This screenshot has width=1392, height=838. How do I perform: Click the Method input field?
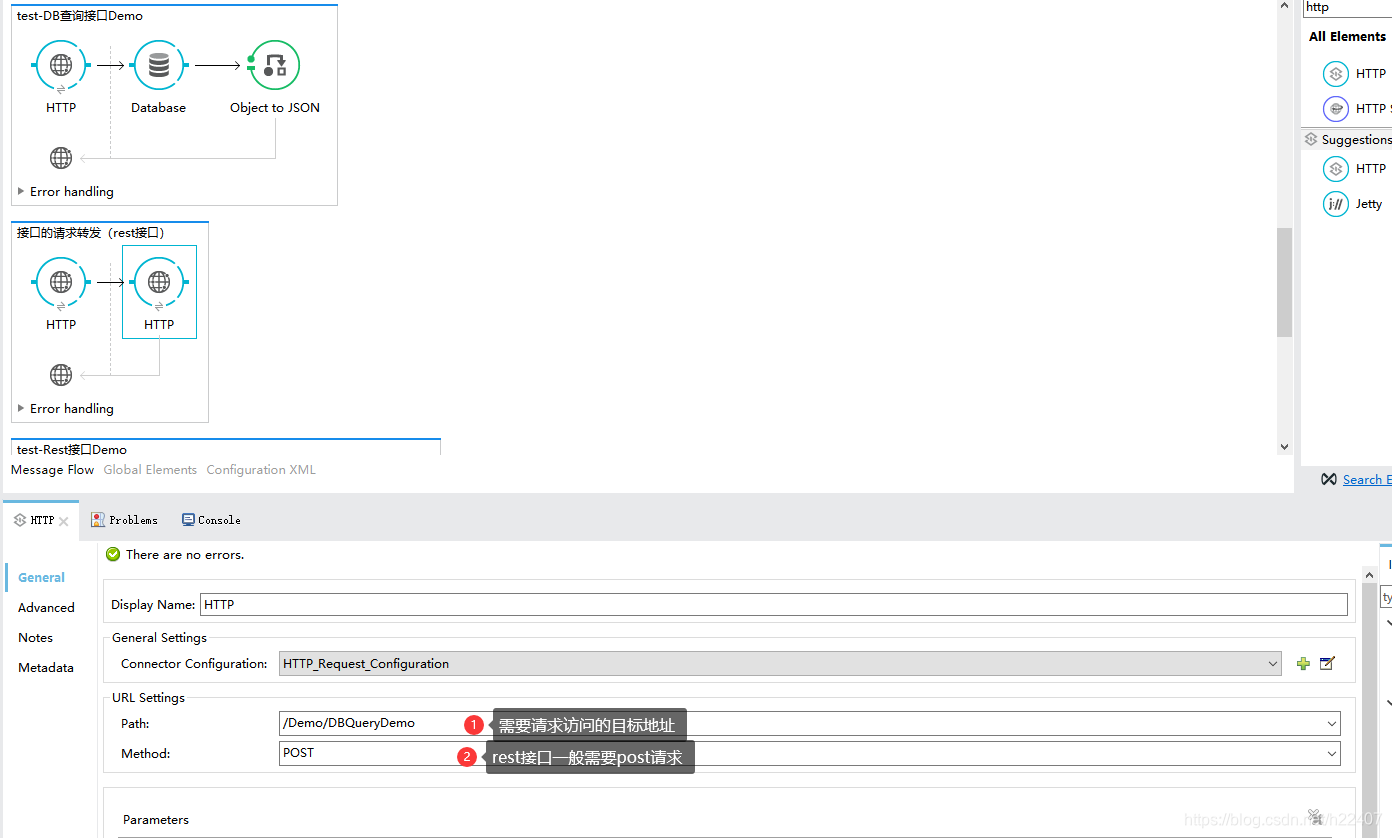(810, 754)
